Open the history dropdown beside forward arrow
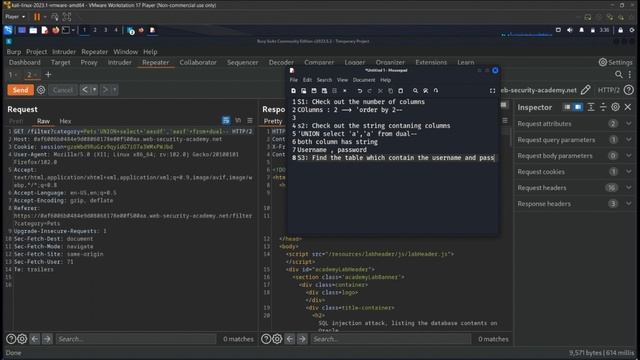Screen dimensions: 640x360 point(115,90)
